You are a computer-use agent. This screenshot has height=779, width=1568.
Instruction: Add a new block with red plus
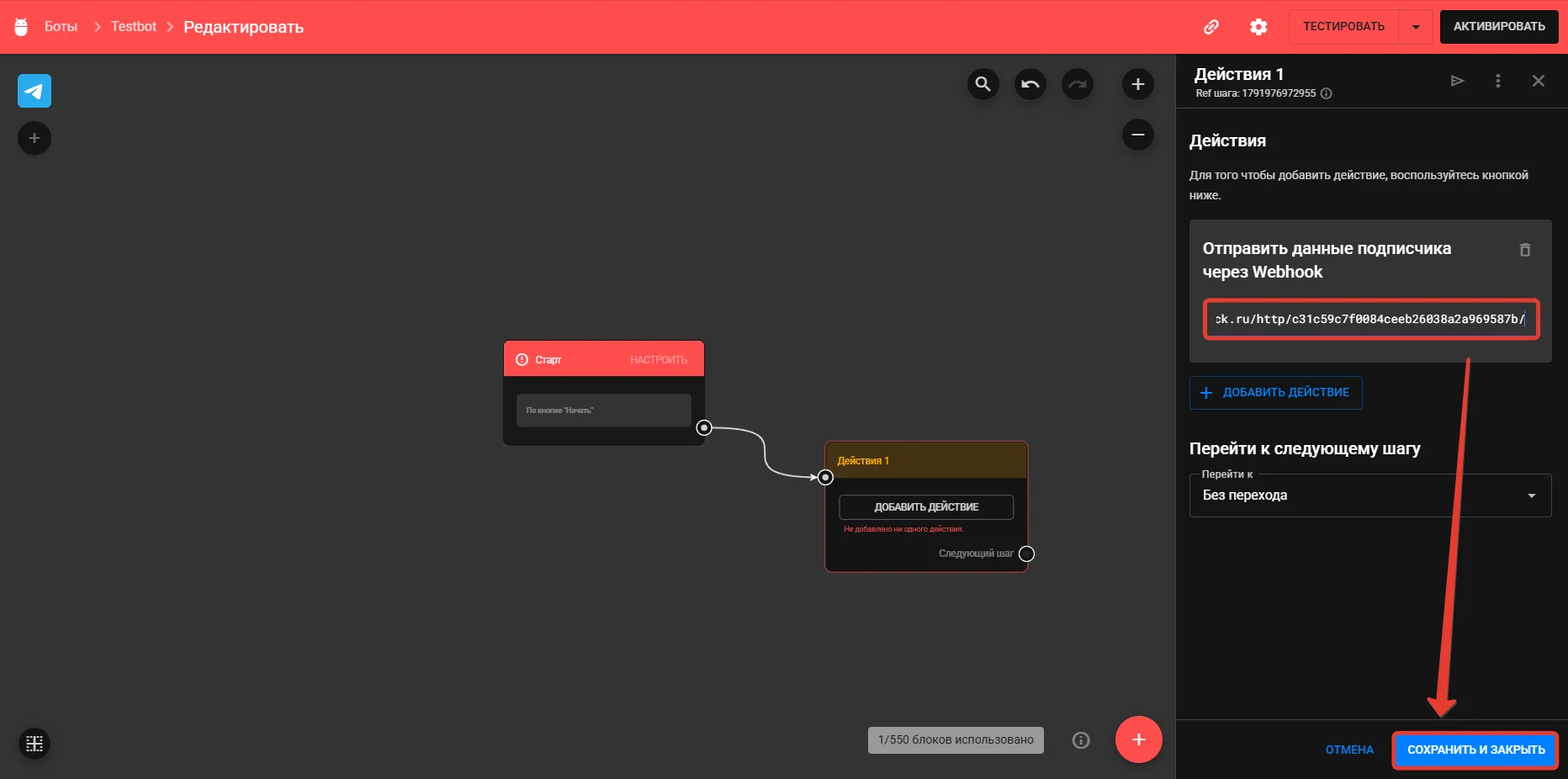1139,739
